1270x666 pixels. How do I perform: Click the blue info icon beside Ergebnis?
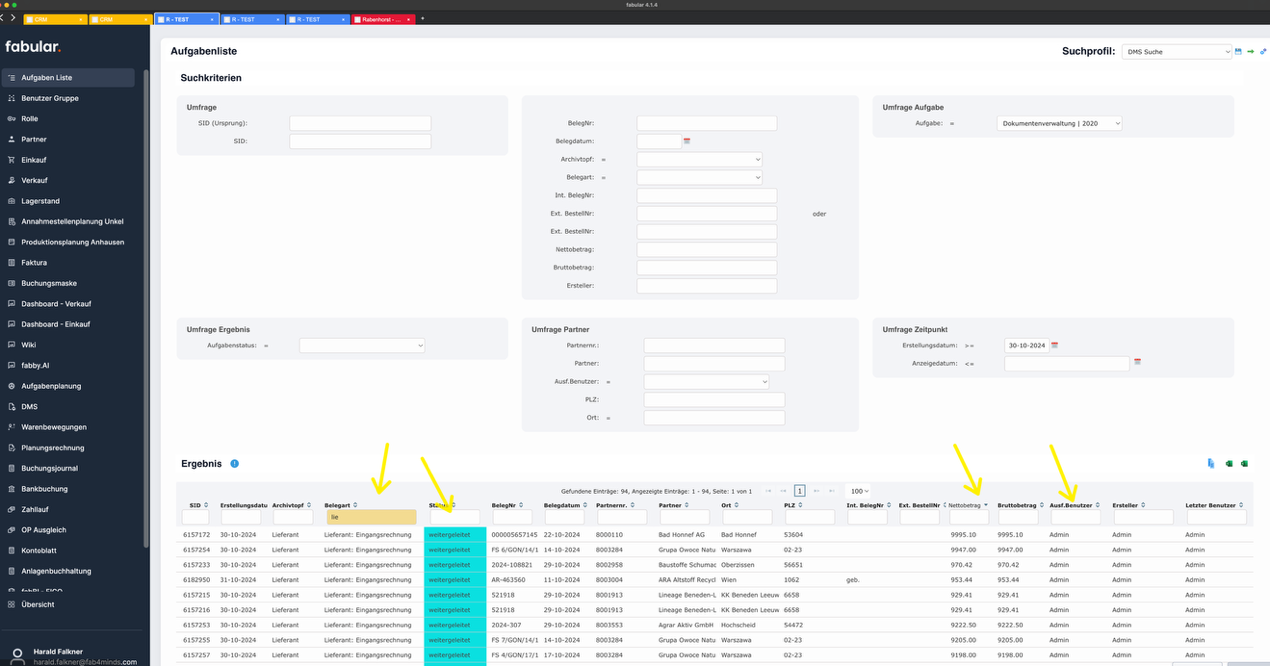pos(235,464)
